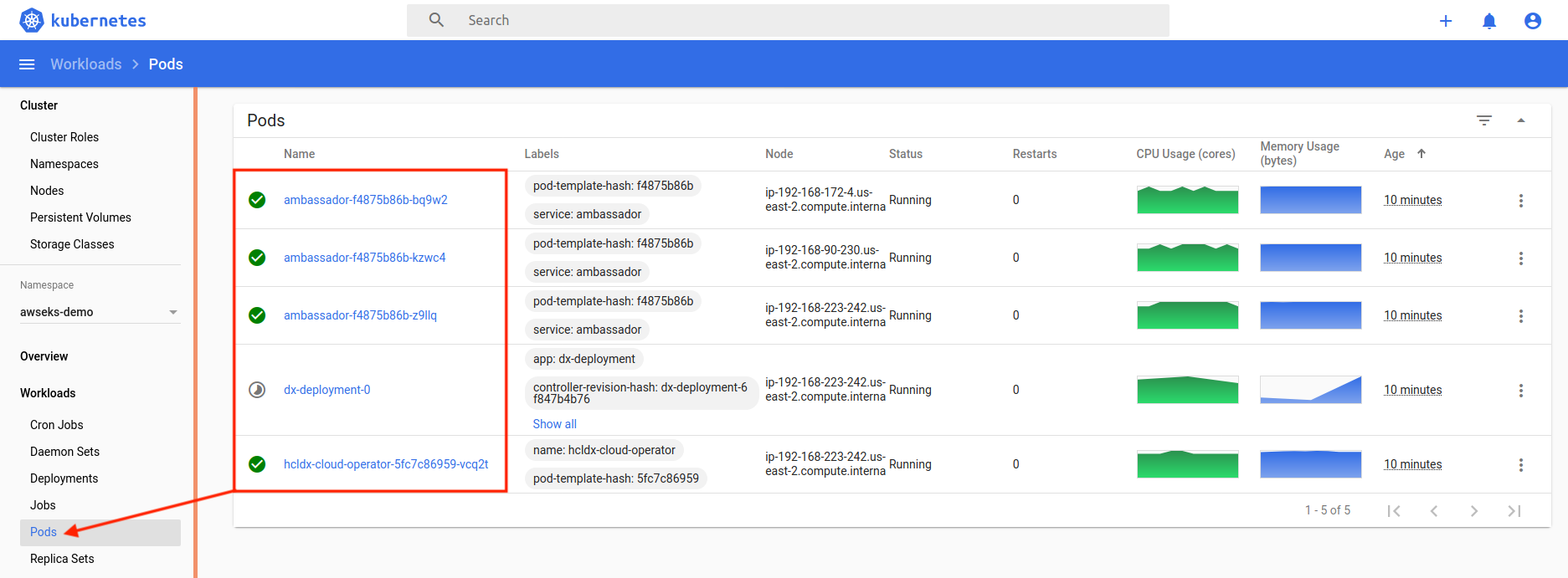Screen dimensions: 1568x578
Task: Click the Workloads breadcrumb
Action: (85, 64)
